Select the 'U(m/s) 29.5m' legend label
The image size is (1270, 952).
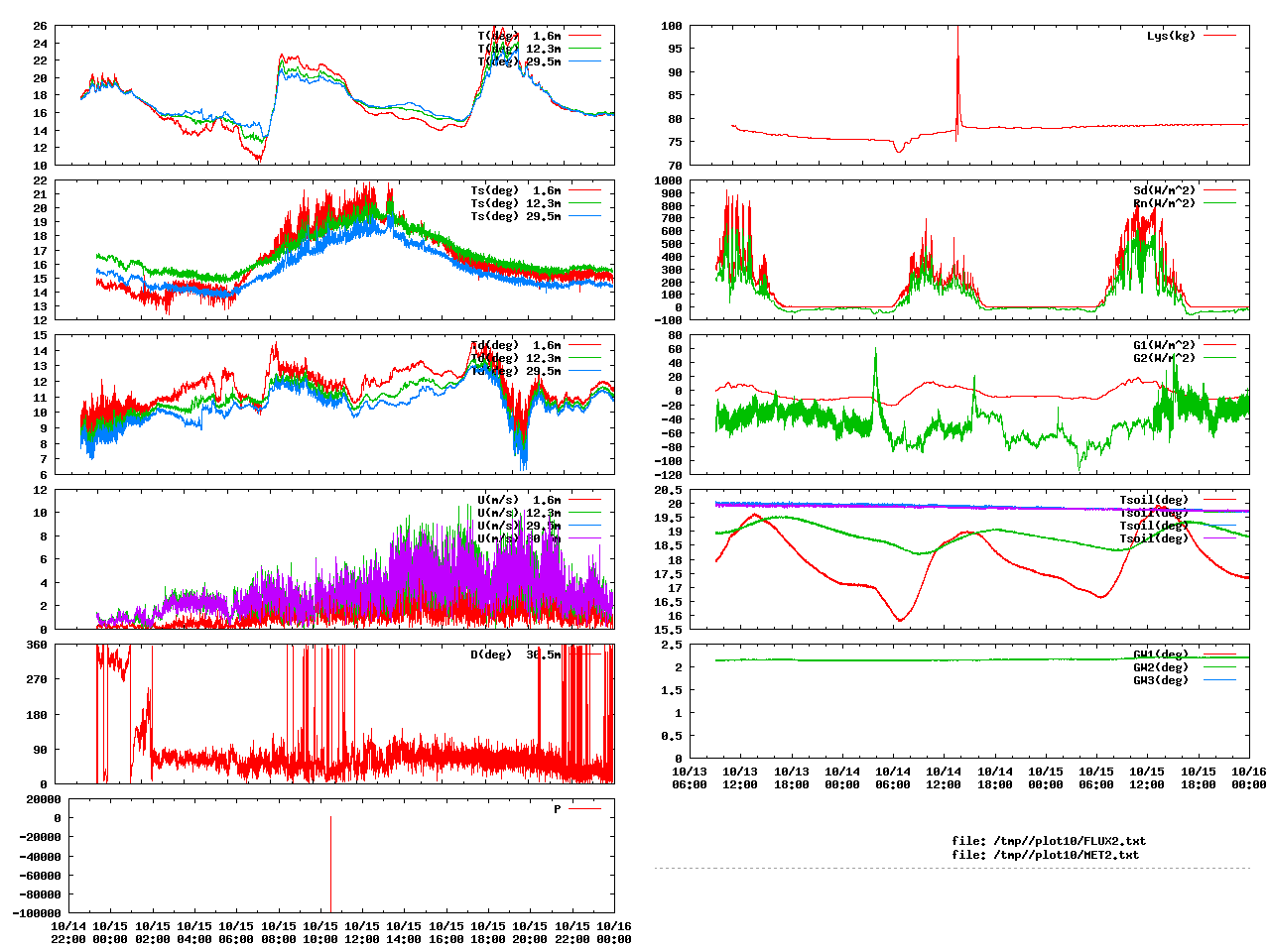[519, 526]
